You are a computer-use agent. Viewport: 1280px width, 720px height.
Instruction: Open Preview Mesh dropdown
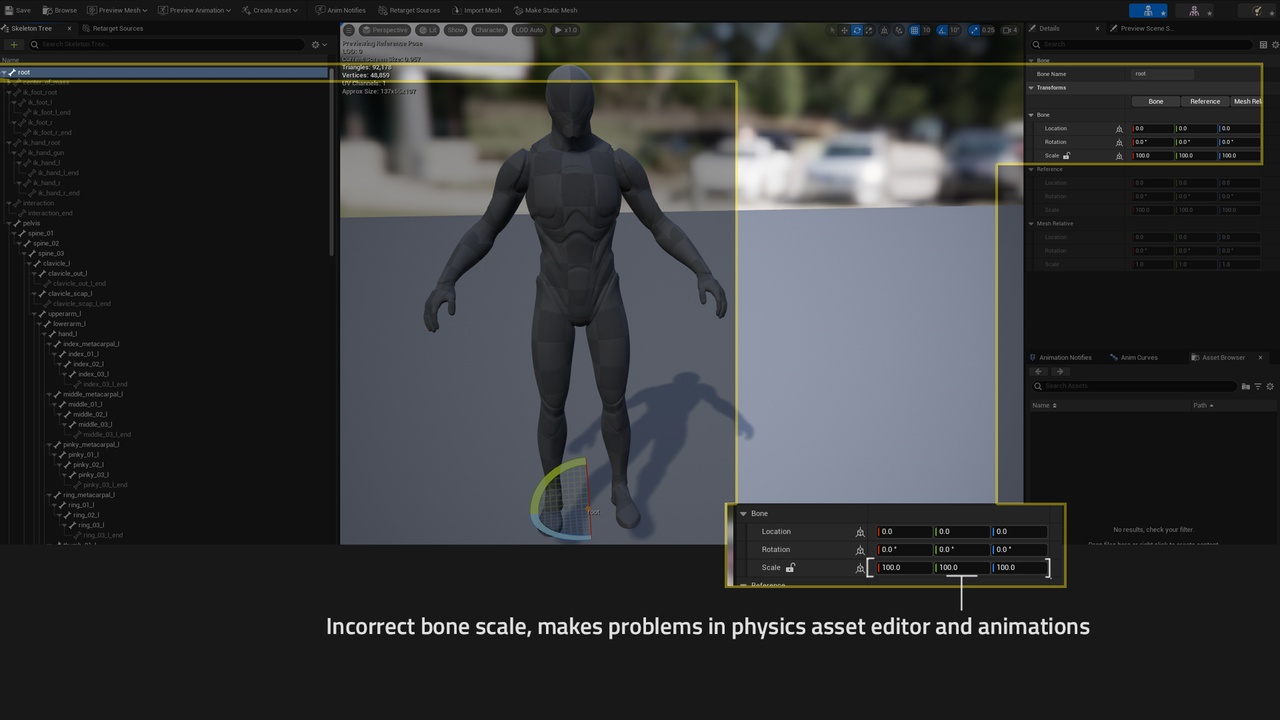pos(118,10)
